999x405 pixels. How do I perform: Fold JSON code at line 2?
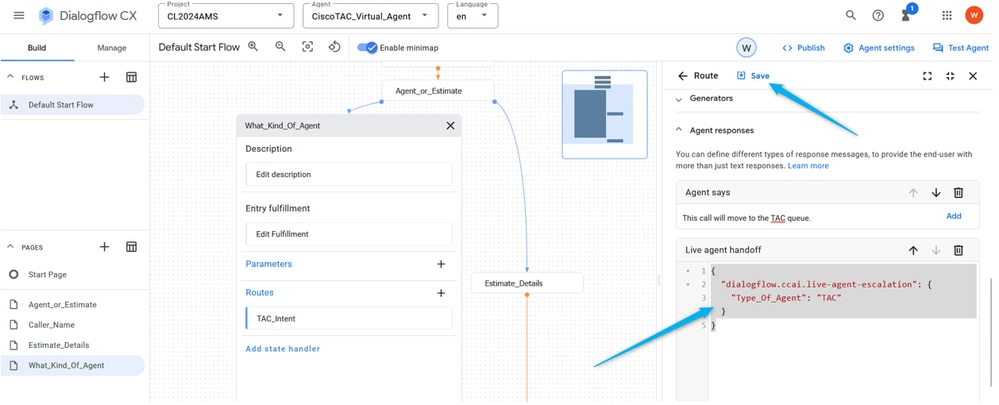point(687,285)
